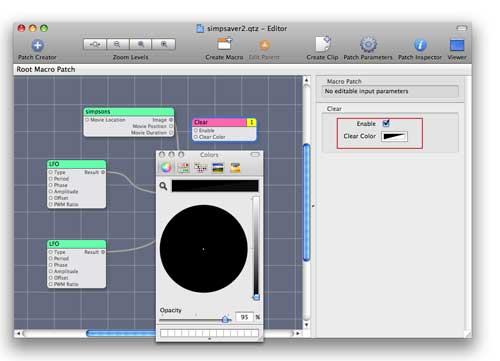The height and width of the screenshot is (361, 500).
Task: Select the simpsons patch title bar
Action: pos(129,111)
